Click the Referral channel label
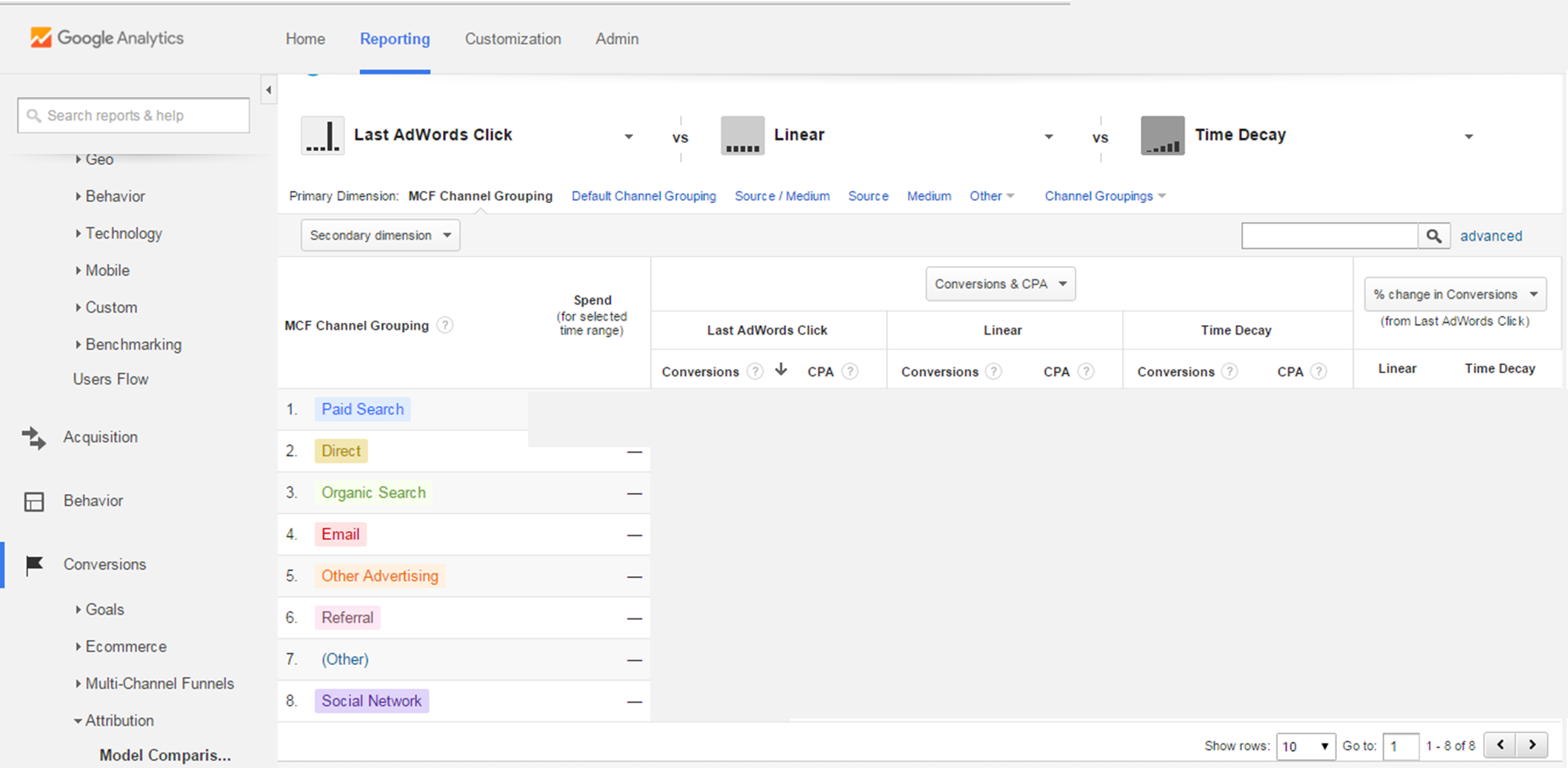Screen dimensions: 1568x768 coord(347,618)
